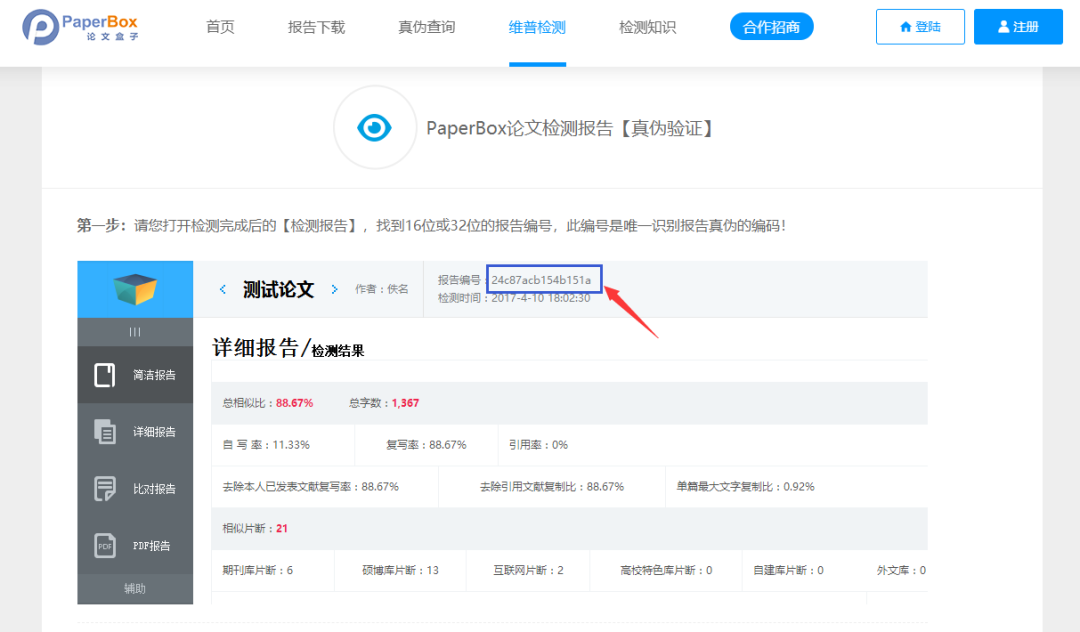Select the 维普检测 tab
Screen dimensions: 1080x632
pos(537,28)
